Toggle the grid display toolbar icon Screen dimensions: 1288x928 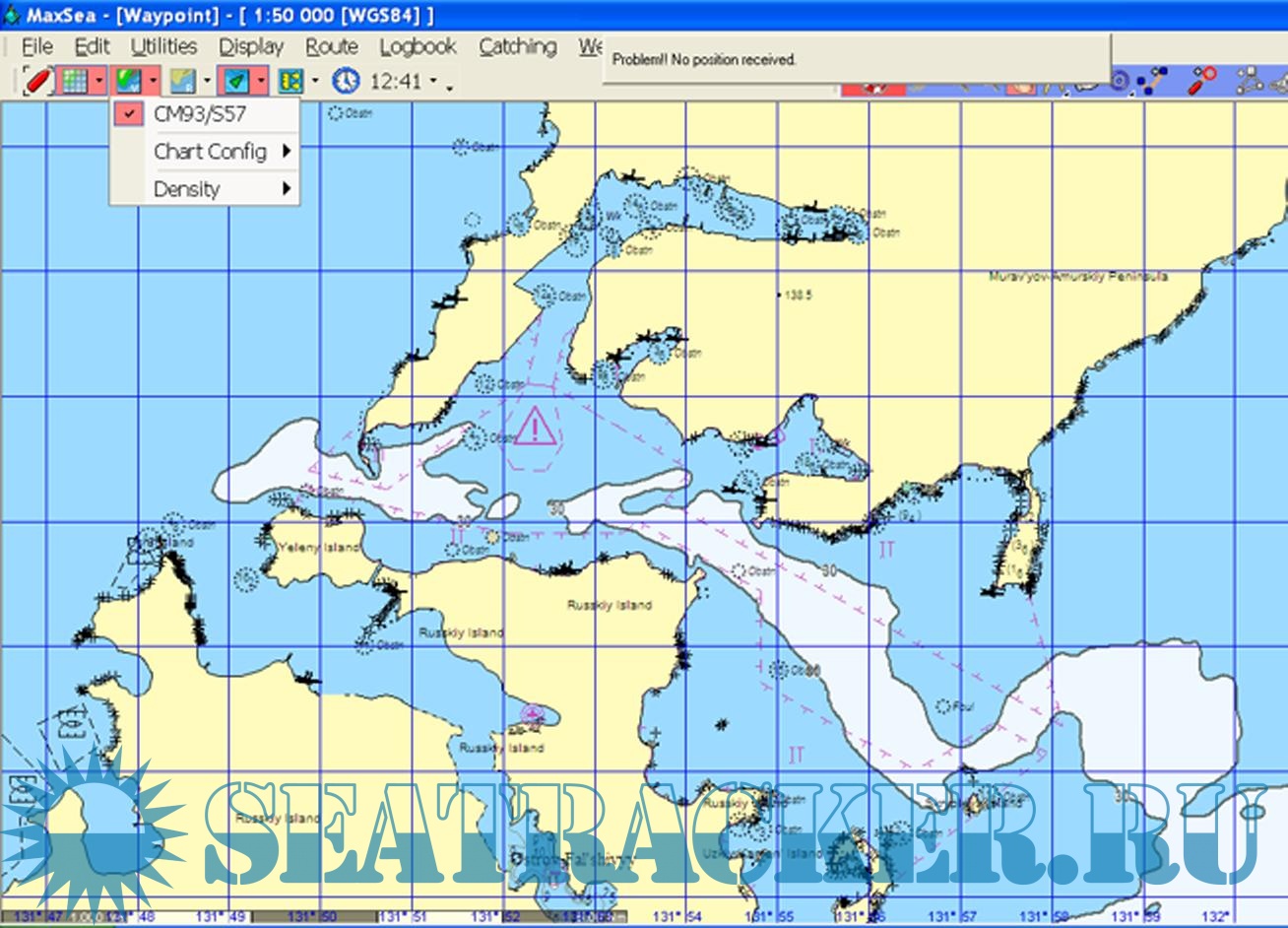75,80
